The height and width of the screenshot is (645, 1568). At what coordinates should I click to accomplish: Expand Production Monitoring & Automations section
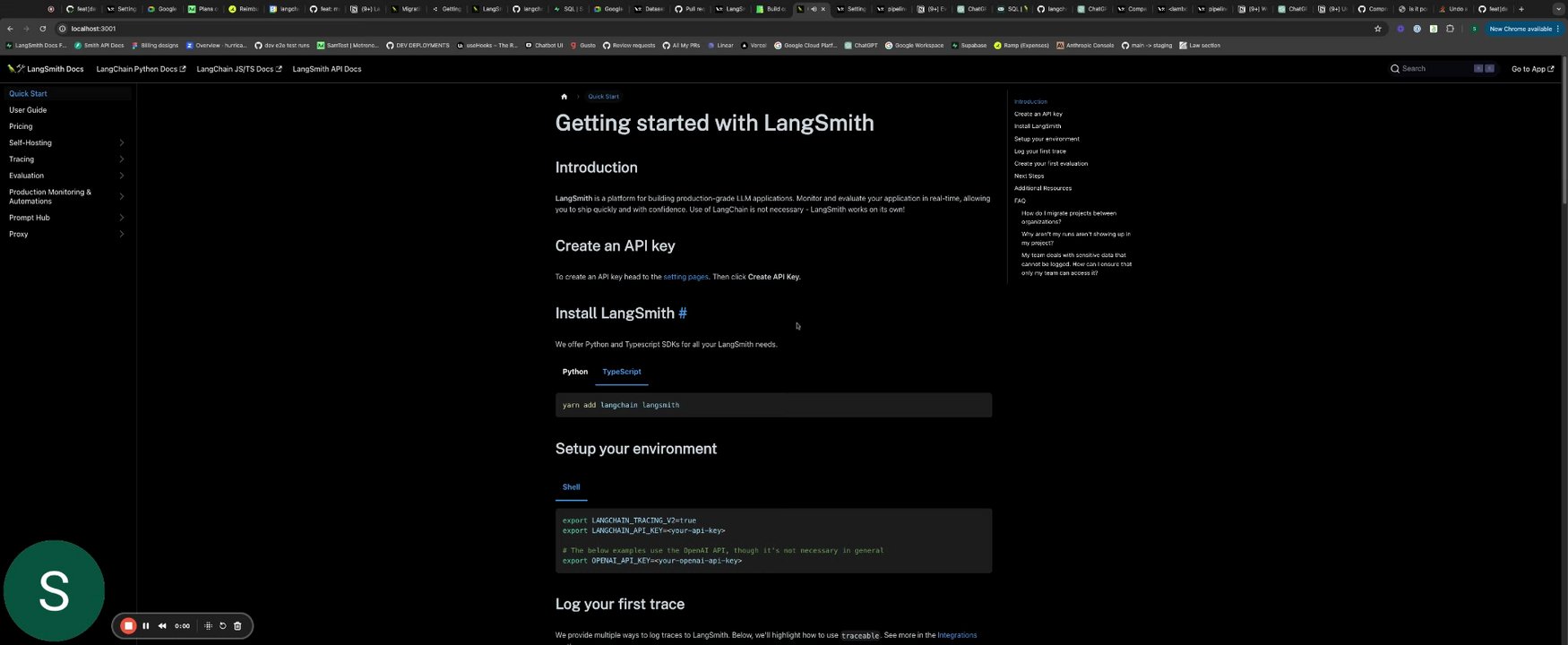121,196
